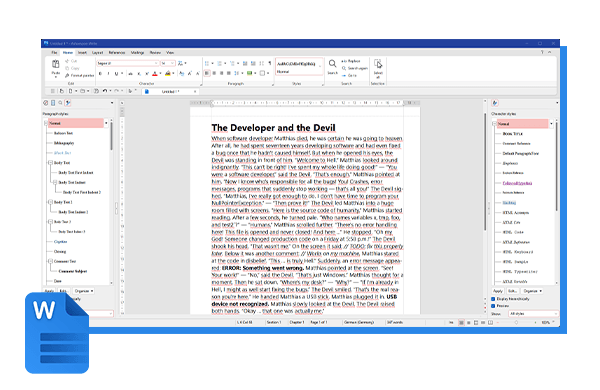Screen dimensions: 600x390
Task: Click the Select all icon
Action: pyautogui.click(x=378, y=64)
